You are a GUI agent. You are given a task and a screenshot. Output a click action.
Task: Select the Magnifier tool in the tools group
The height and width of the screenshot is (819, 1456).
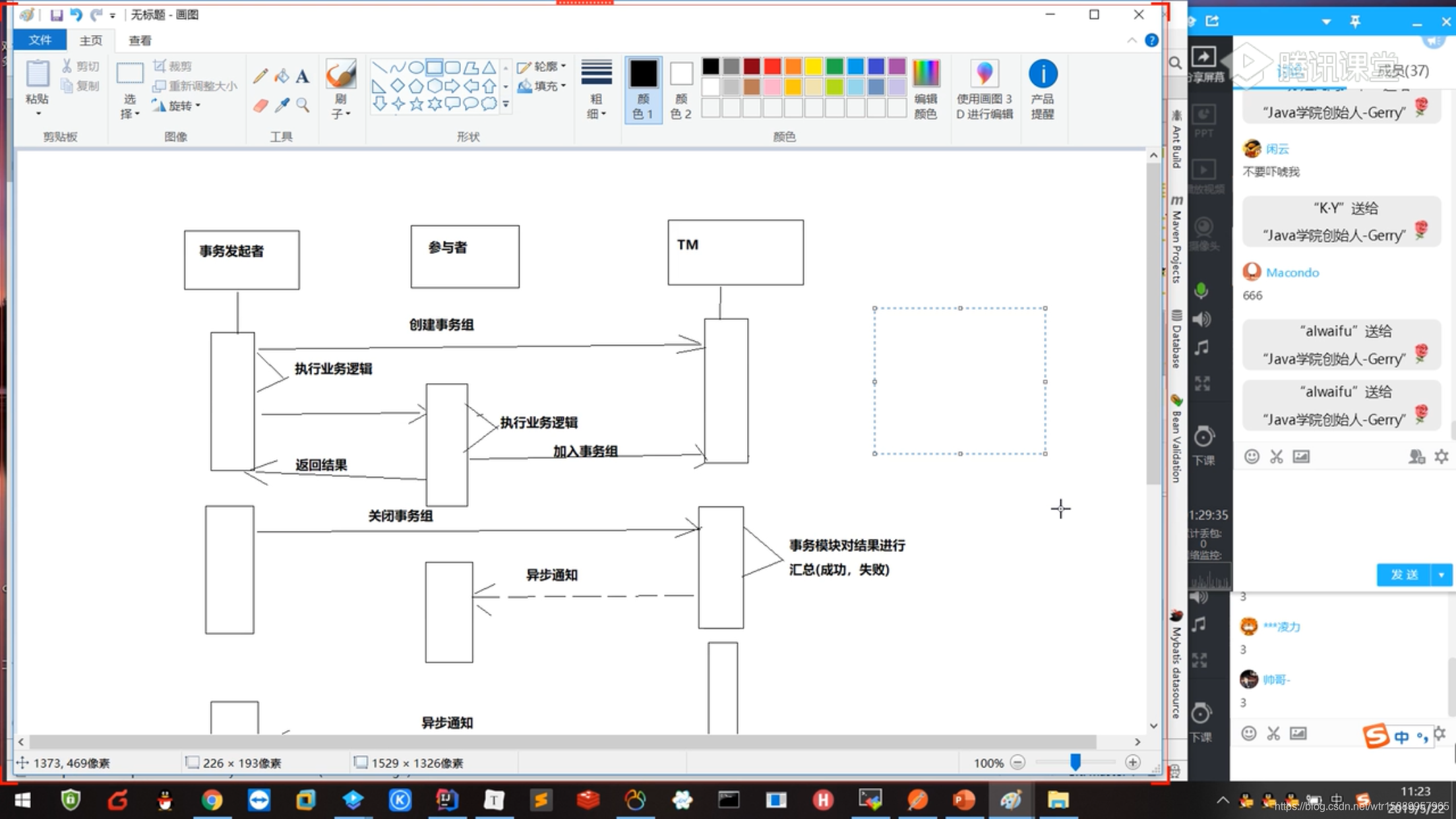click(x=303, y=106)
